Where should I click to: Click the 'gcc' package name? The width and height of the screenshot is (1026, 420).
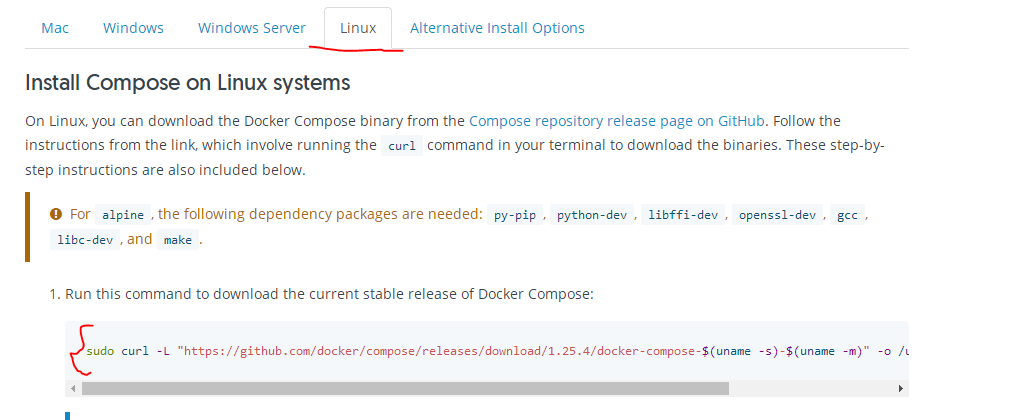(x=847, y=215)
